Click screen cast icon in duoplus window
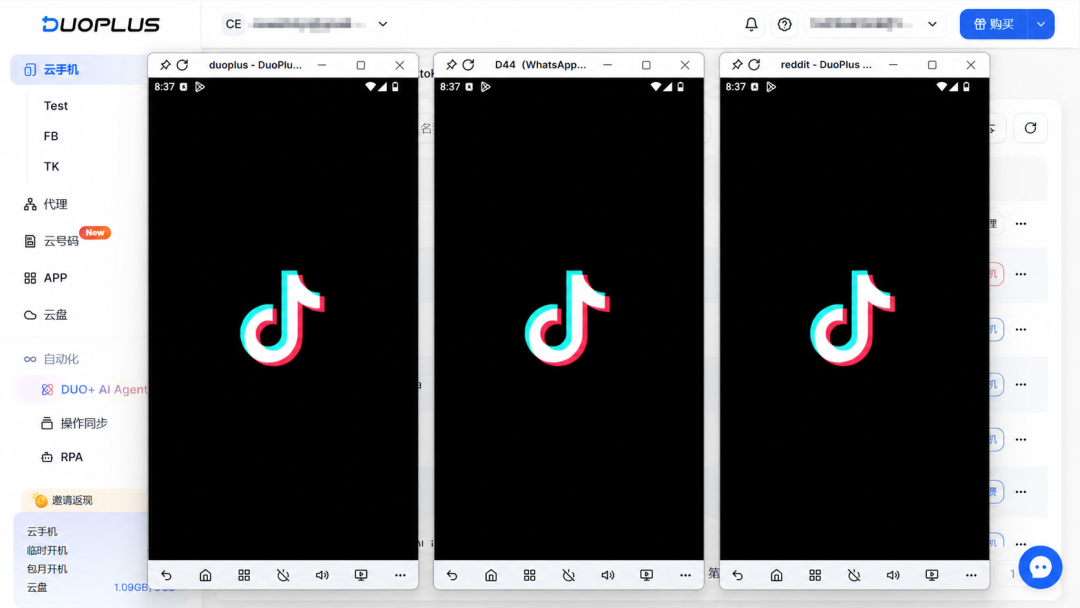 tap(361, 575)
